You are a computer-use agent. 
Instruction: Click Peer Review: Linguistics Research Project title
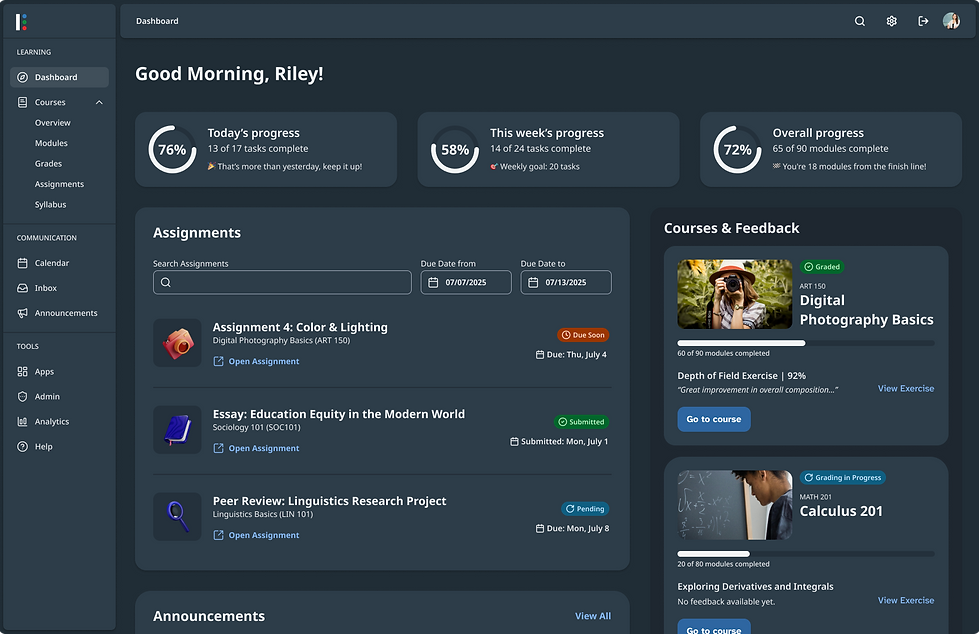(329, 501)
